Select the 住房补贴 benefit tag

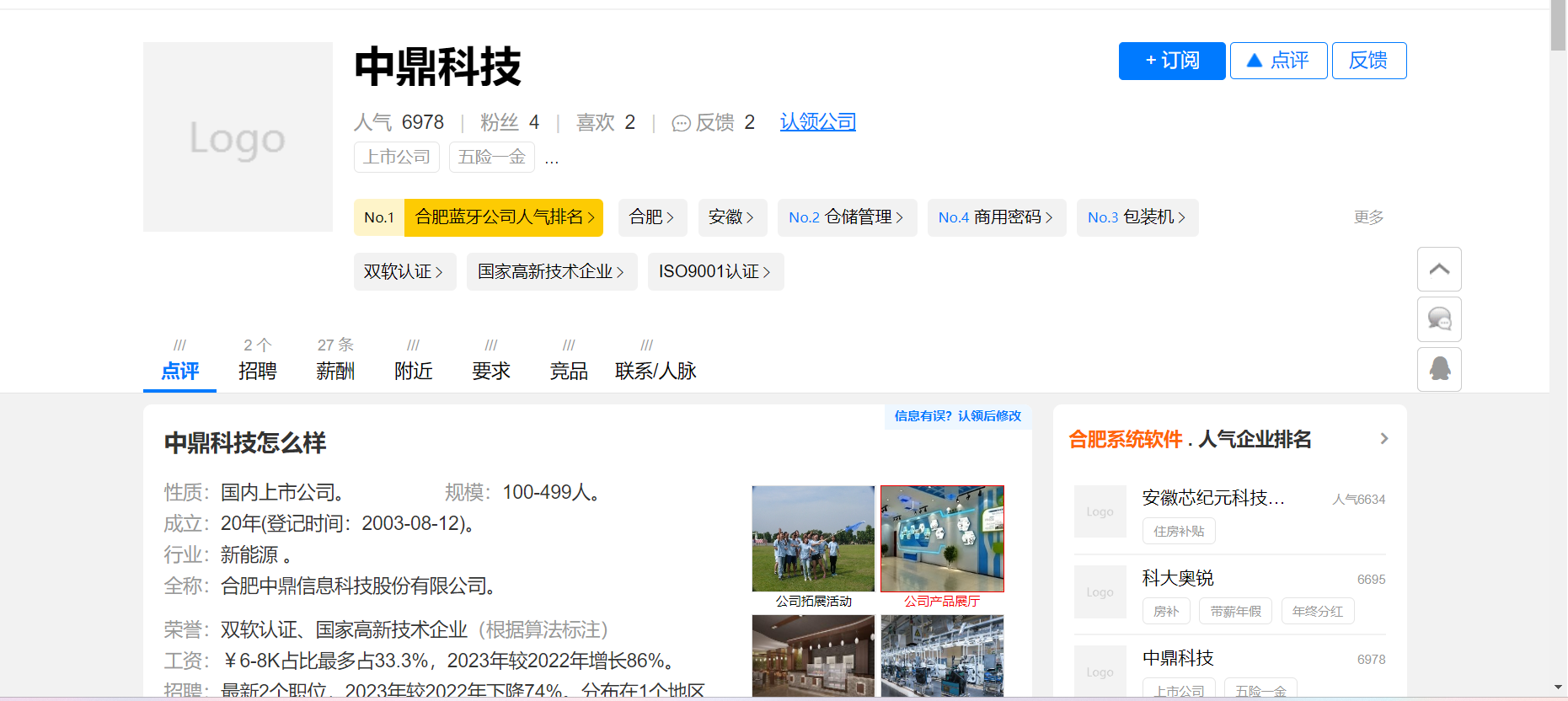(1179, 532)
